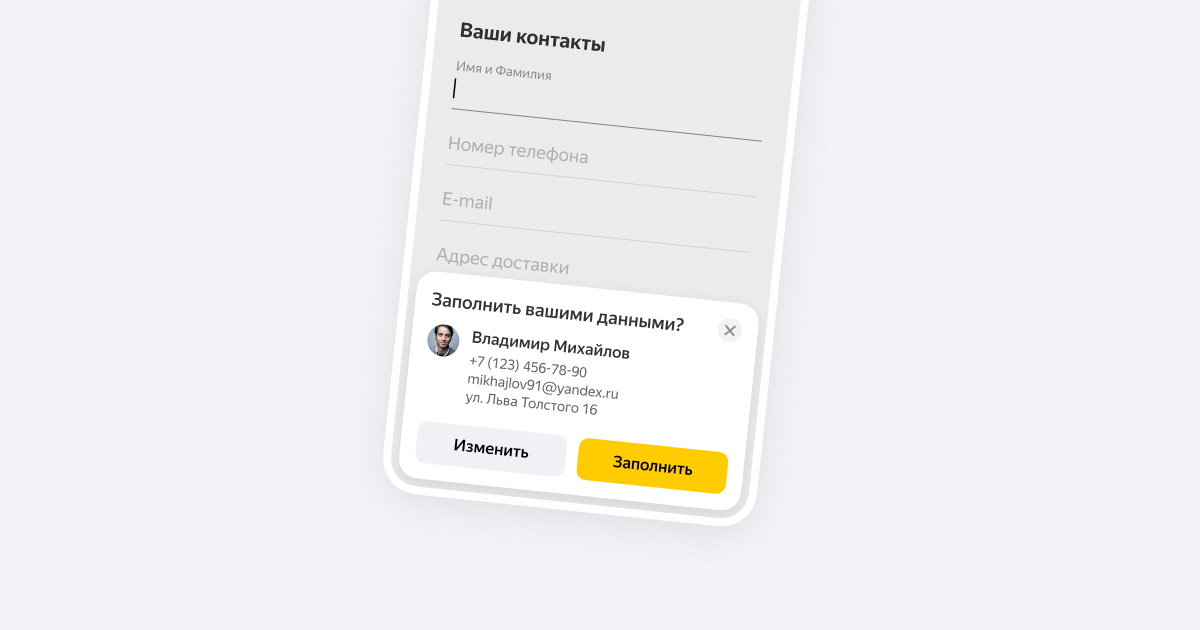Select the Номер телефона field

600,162
